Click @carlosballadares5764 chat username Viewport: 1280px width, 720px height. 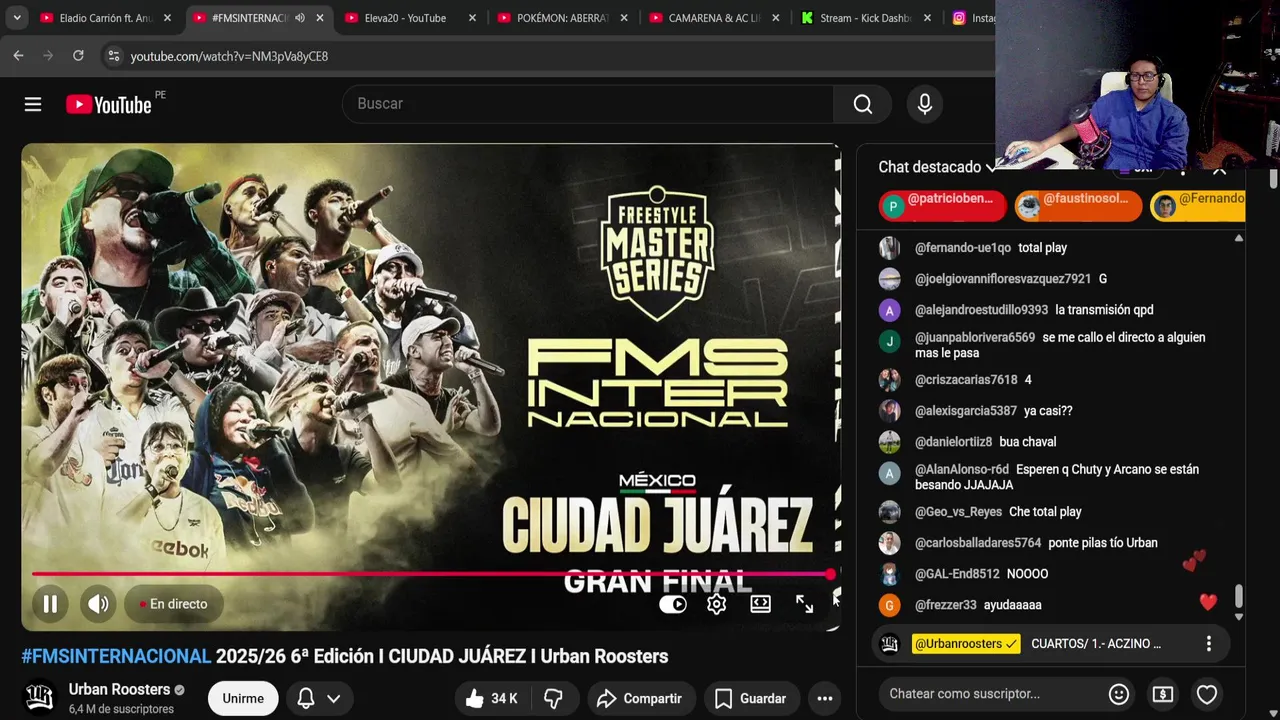click(x=978, y=543)
